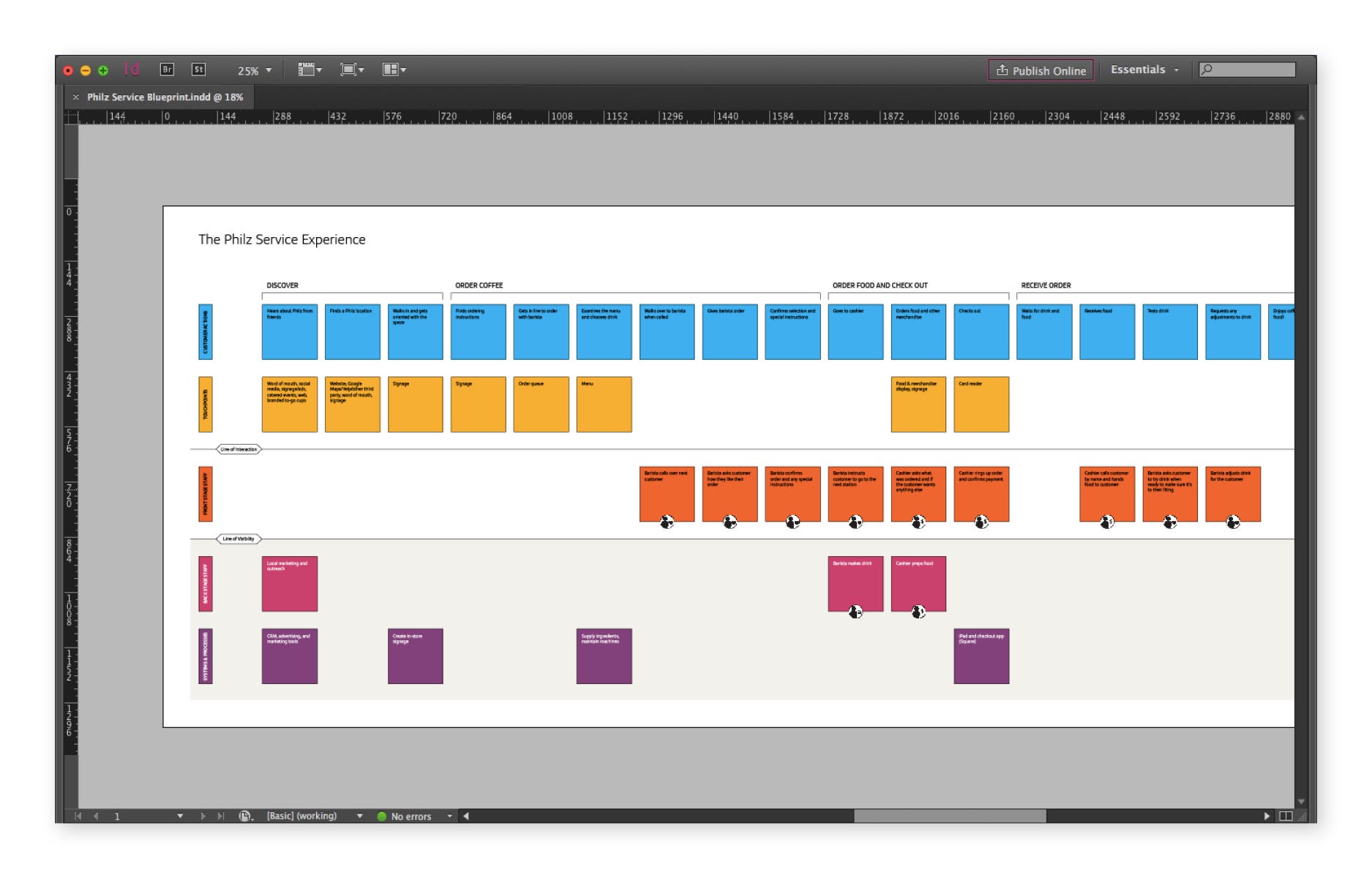This screenshot has width=1372, height=878.
Task: Open the [Basic] (working) preflight profile dropdown
Action: click(x=359, y=816)
